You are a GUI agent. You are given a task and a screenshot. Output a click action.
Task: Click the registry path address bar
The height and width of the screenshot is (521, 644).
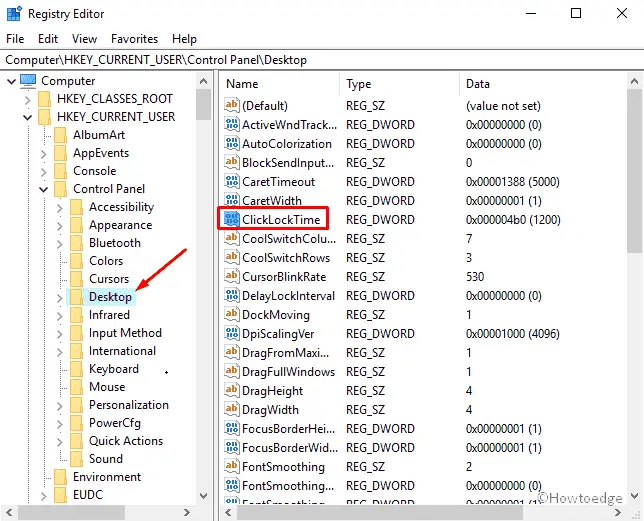[320, 60]
